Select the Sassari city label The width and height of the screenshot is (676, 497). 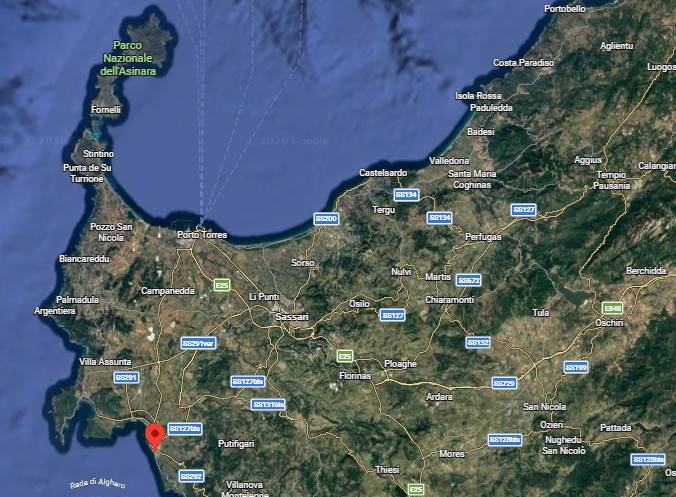point(292,317)
